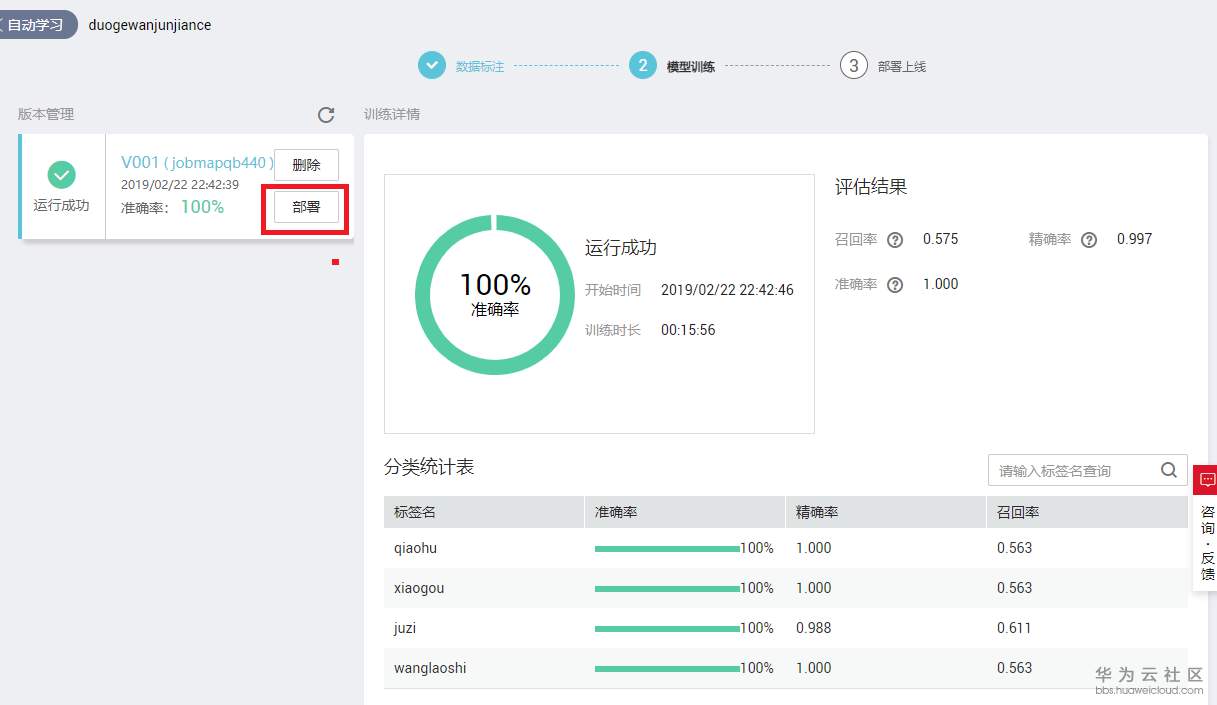Click the 训练详情 section label
1217x705 pixels.
(392, 114)
